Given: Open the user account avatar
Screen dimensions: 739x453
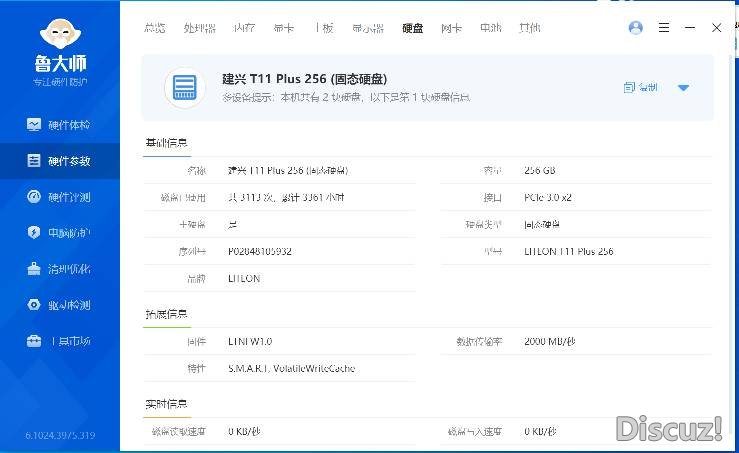Looking at the screenshot, I should point(635,28).
